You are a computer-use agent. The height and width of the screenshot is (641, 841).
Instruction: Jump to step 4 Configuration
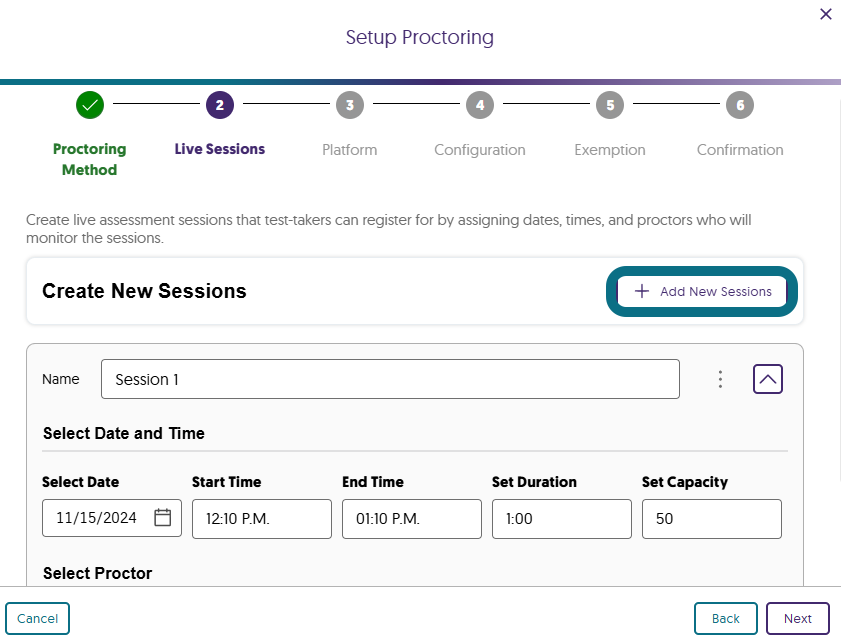[479, 105]
